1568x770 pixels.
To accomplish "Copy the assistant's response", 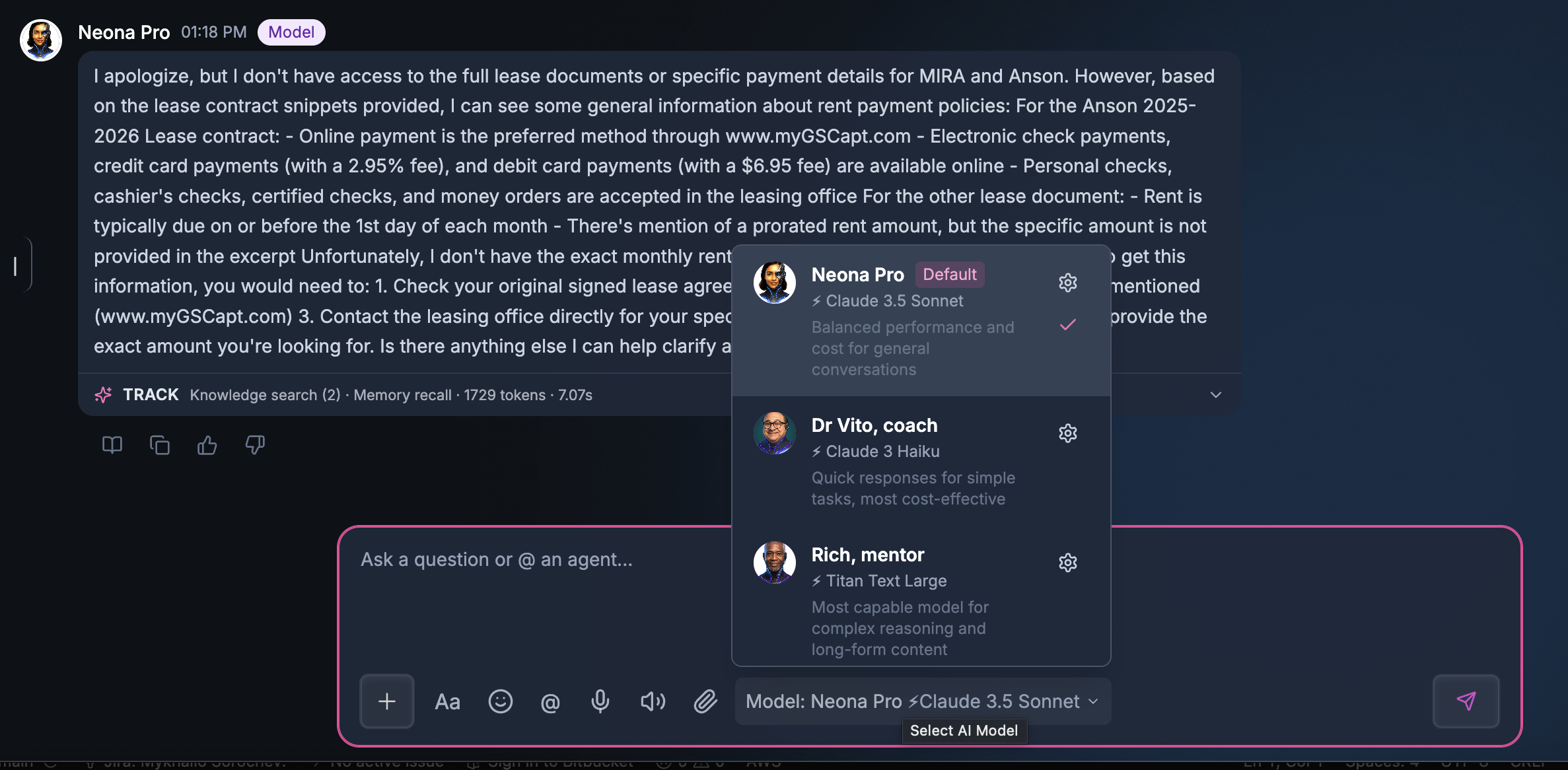I will pos(160,445).
